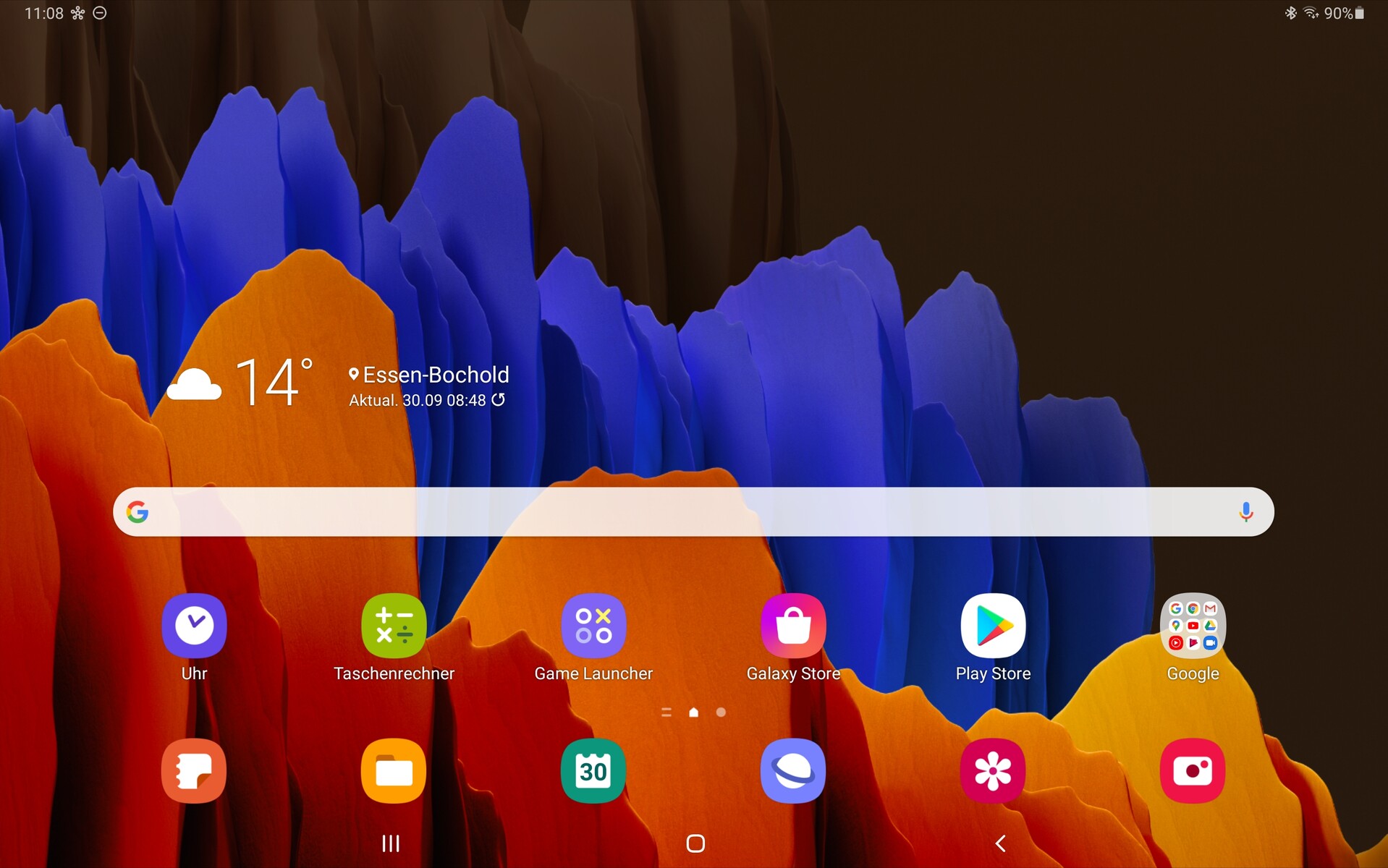The width and height of the screenshot is (1388, 868).
Task: Open the Galaxy Store app
Action: tap(793, 626)
